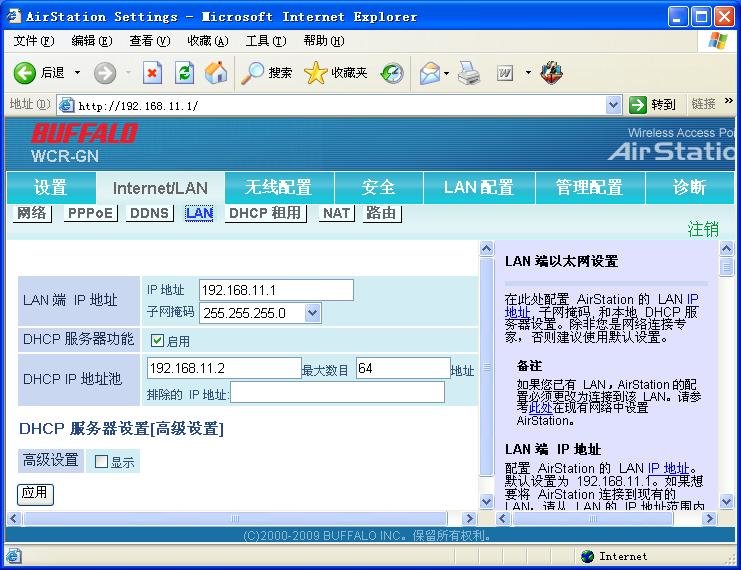Screen dimensions: 741x570
Task: Expand the subnet mask 255.255.255.0 dropdown
Action: (x=312, y=313)
